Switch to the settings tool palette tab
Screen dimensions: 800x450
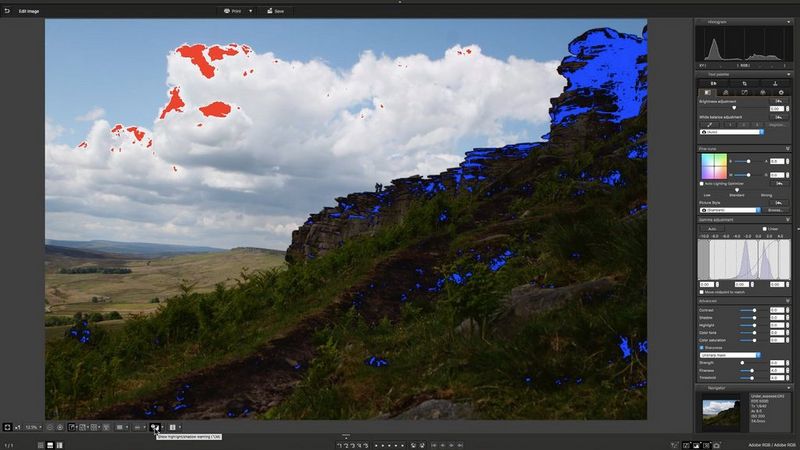pyautogui.click(x=781, y=92)
